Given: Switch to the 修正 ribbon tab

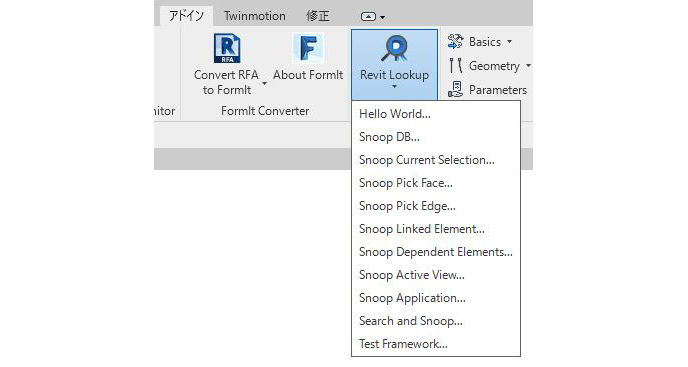Looking at the screenshot, I should pyautogui.click(x=317, y=16).
